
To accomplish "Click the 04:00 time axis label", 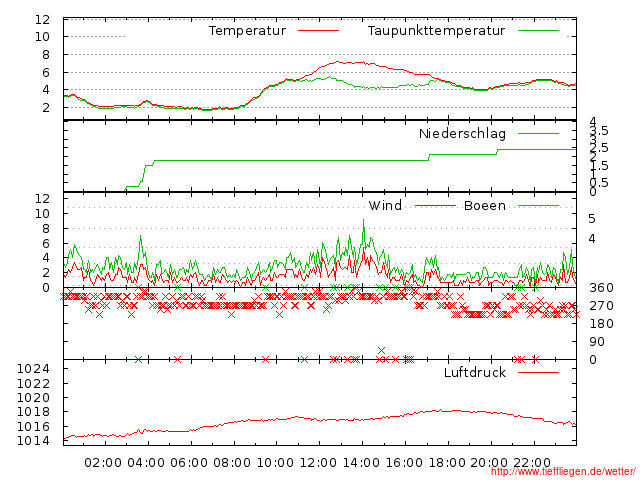I will pyautogui.click(x=146, y=463).
